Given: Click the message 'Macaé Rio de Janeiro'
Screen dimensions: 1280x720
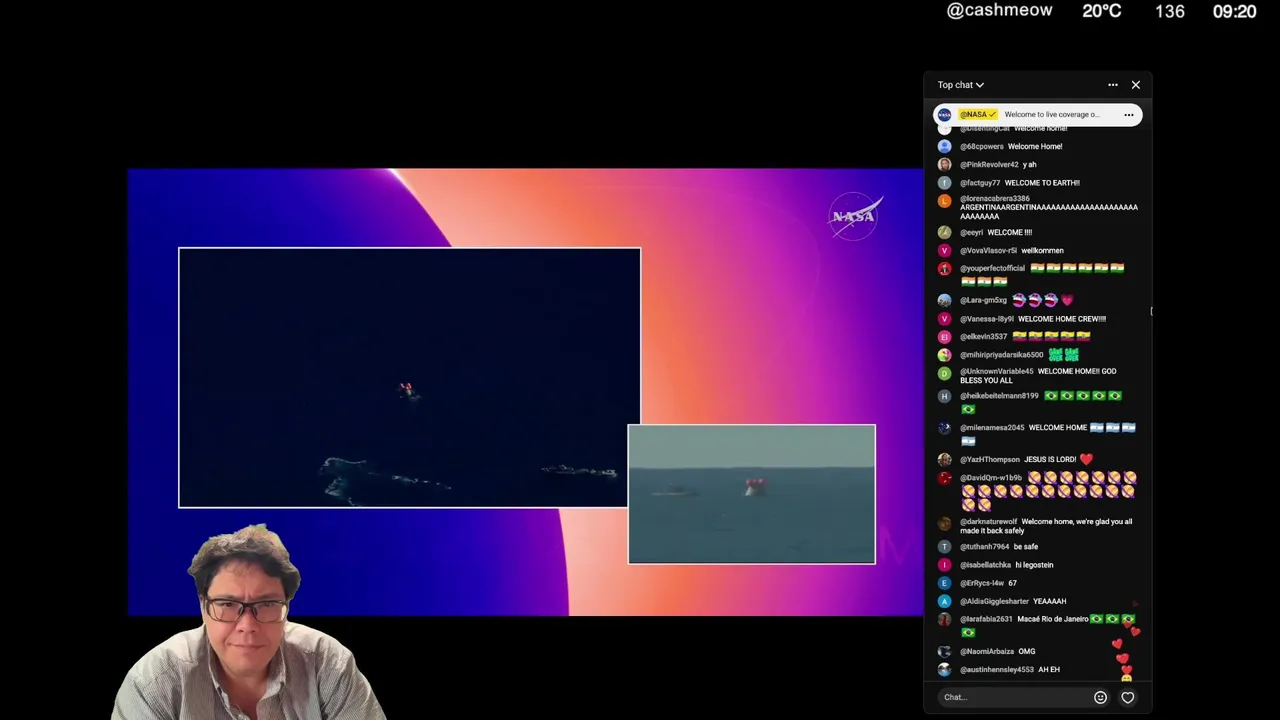Looking at the screenshot, I should click(1053, 619).
